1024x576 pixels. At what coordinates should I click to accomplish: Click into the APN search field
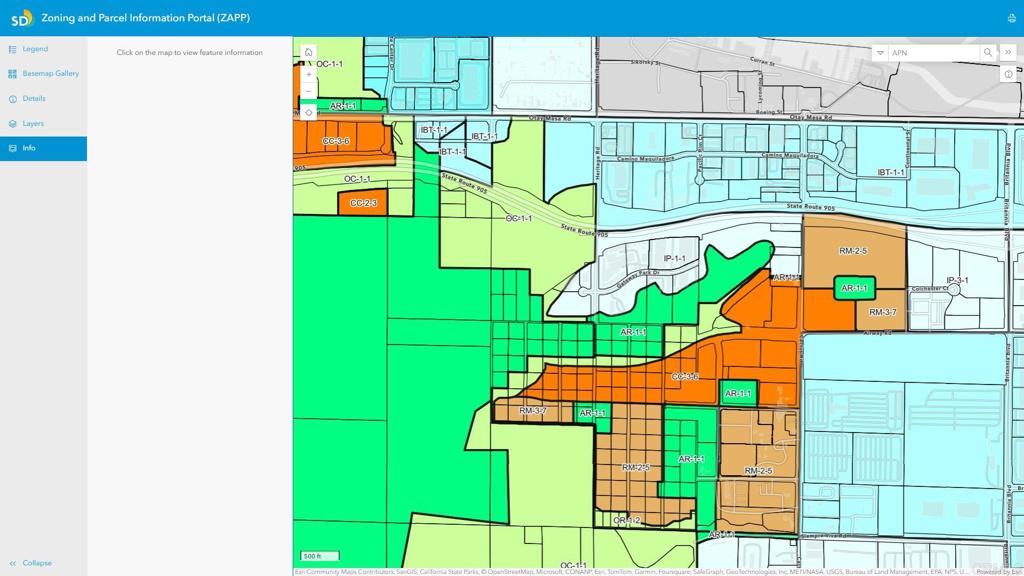point(932,53)
